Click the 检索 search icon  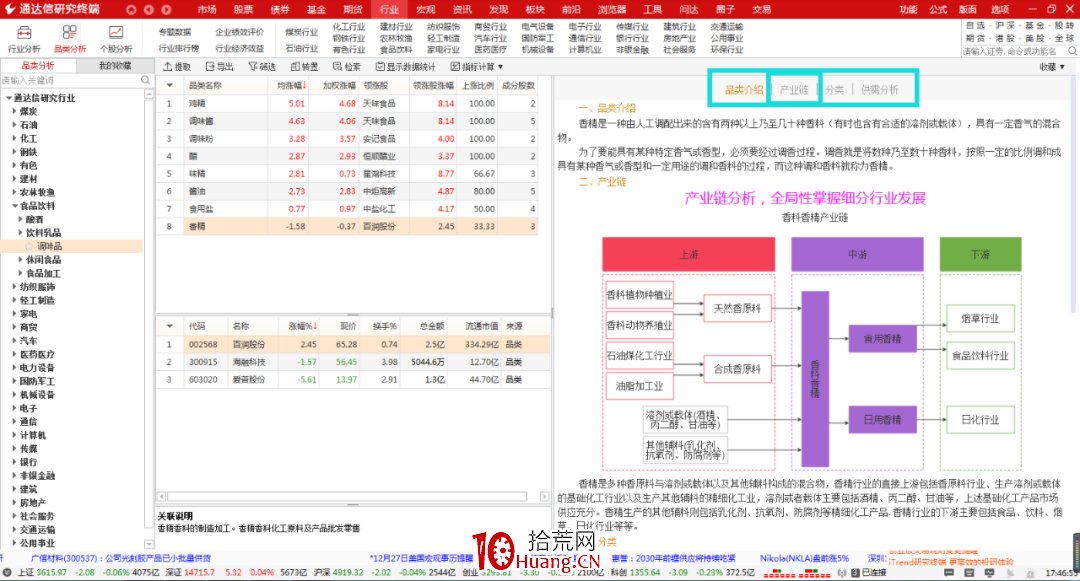(x=338, y=67)
